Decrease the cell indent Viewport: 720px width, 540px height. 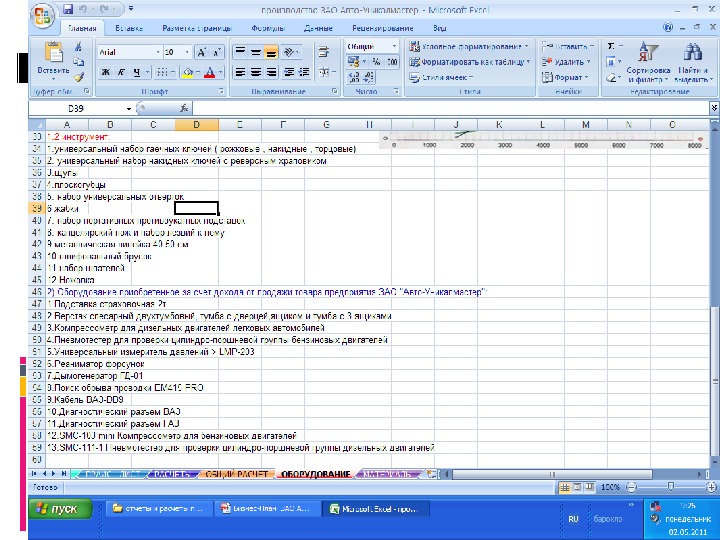289,72
